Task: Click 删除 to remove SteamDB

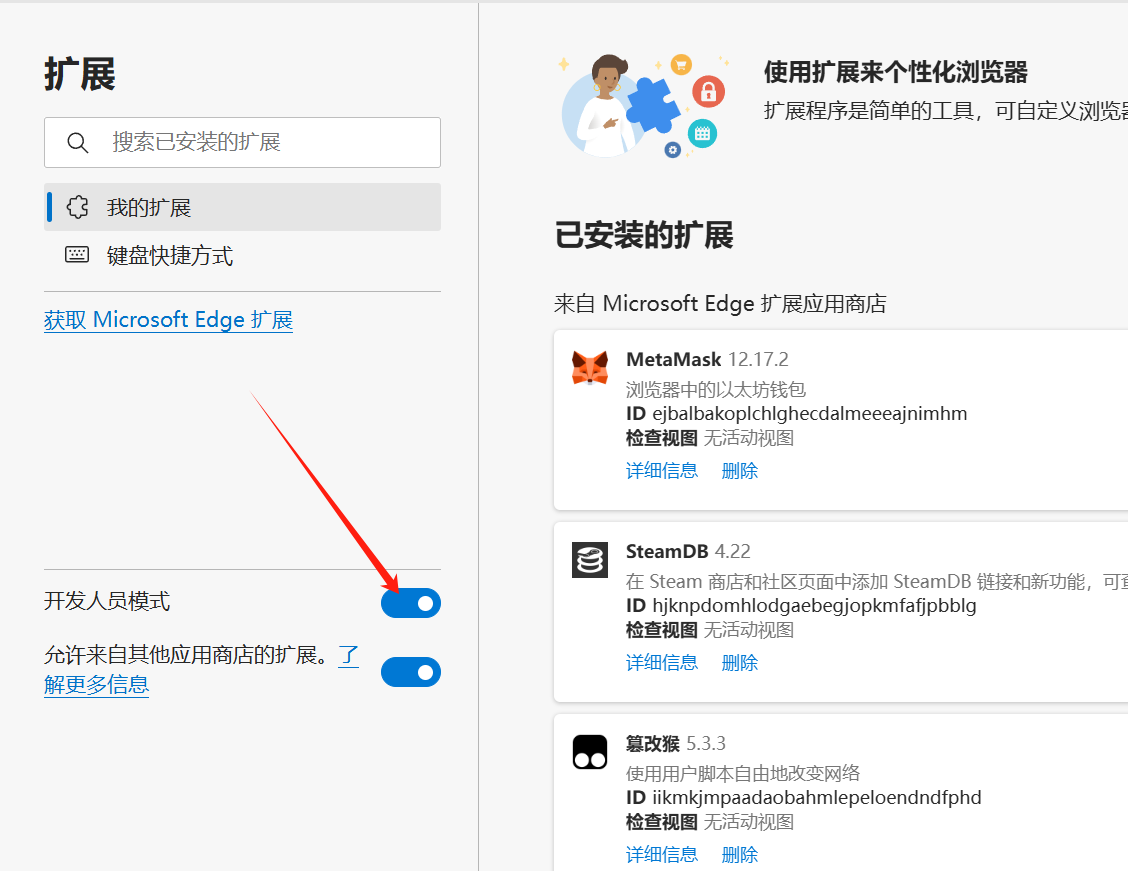Action: pyautogui.click(x=739, y=662)
